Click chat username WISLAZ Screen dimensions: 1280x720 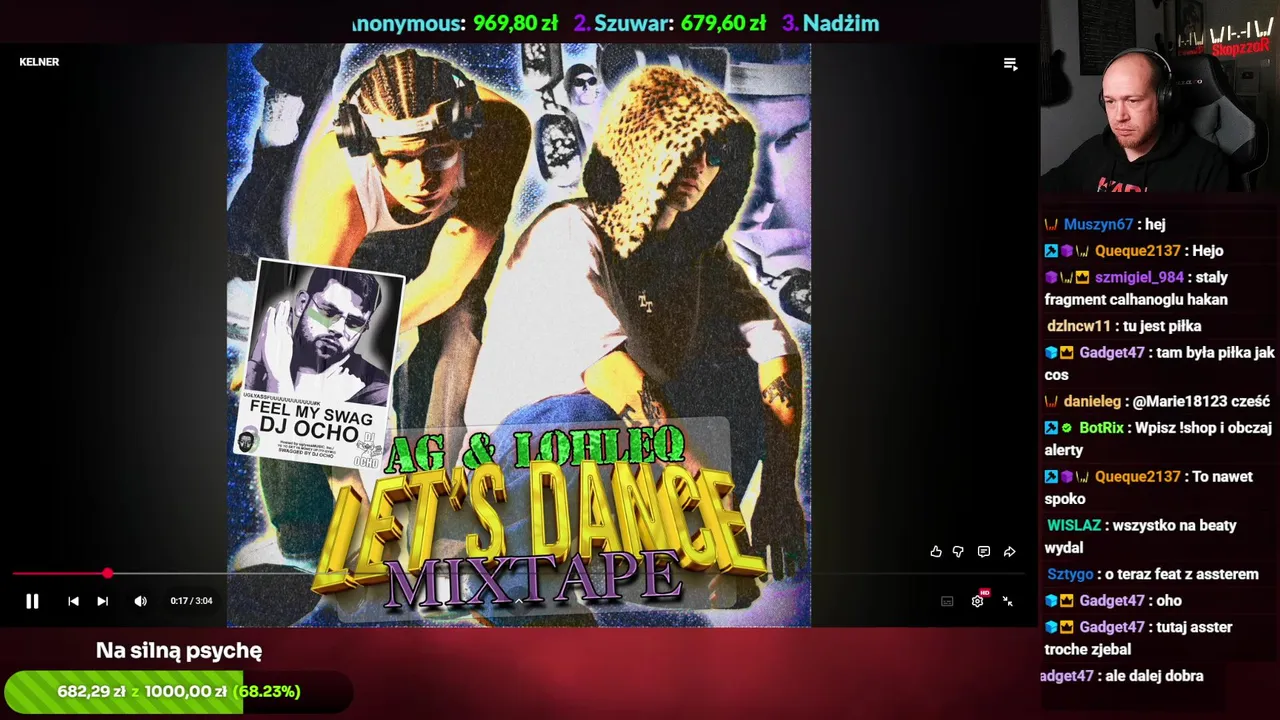pyautogui.click(x=1074, y=525)
